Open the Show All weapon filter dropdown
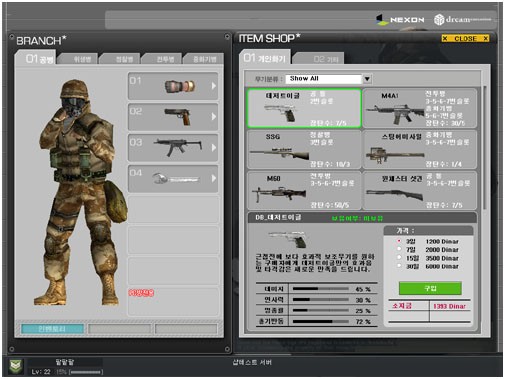 click(367, 79)
